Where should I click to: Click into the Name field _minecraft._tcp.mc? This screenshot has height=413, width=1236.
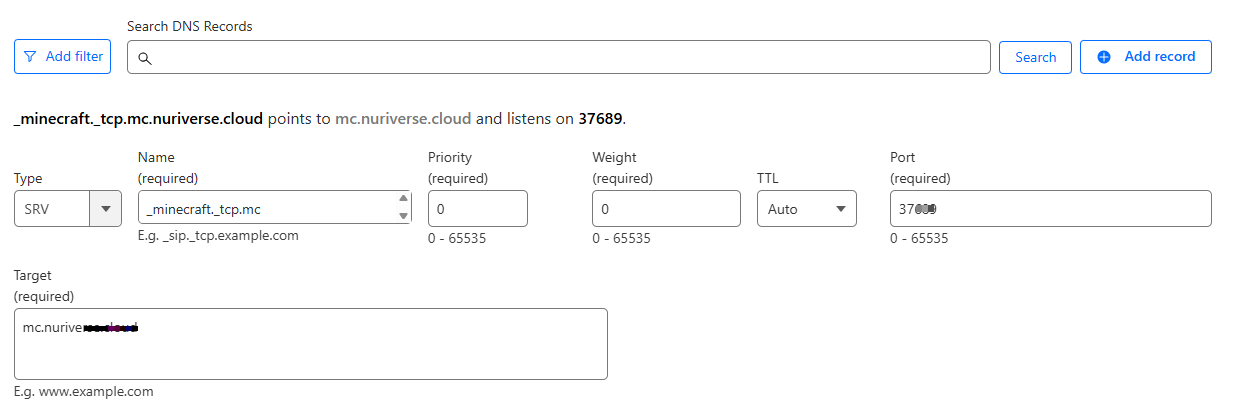pyautogui.click(x=275, y=209)
